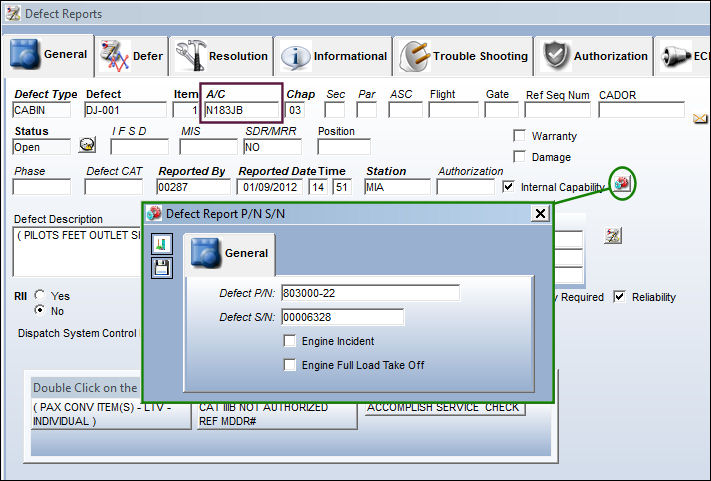Open the General tab of Defect Reports
Screen dimensions: 711x481
click(48, 55)
